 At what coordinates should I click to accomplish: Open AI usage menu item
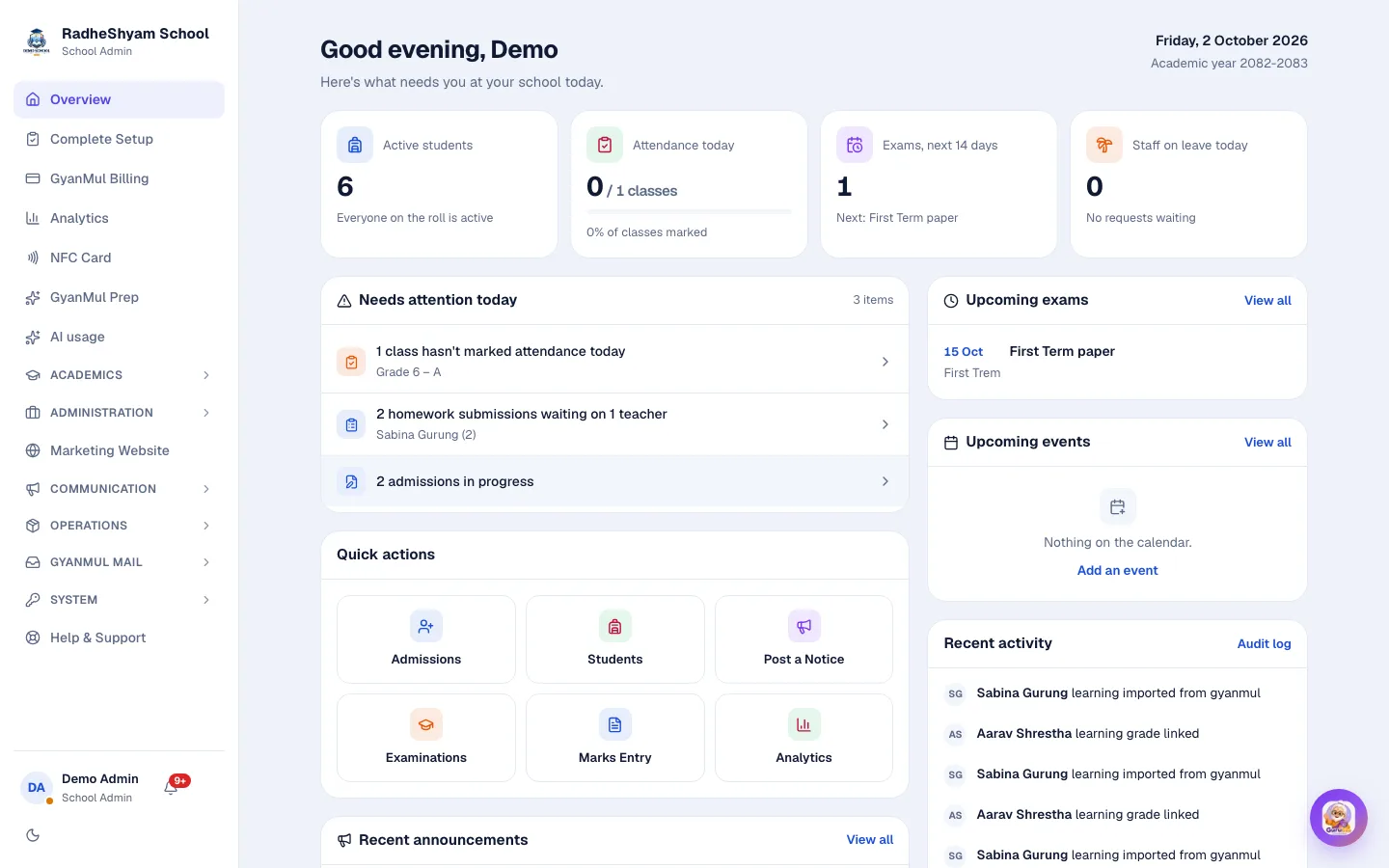click(x=119, y=337)
